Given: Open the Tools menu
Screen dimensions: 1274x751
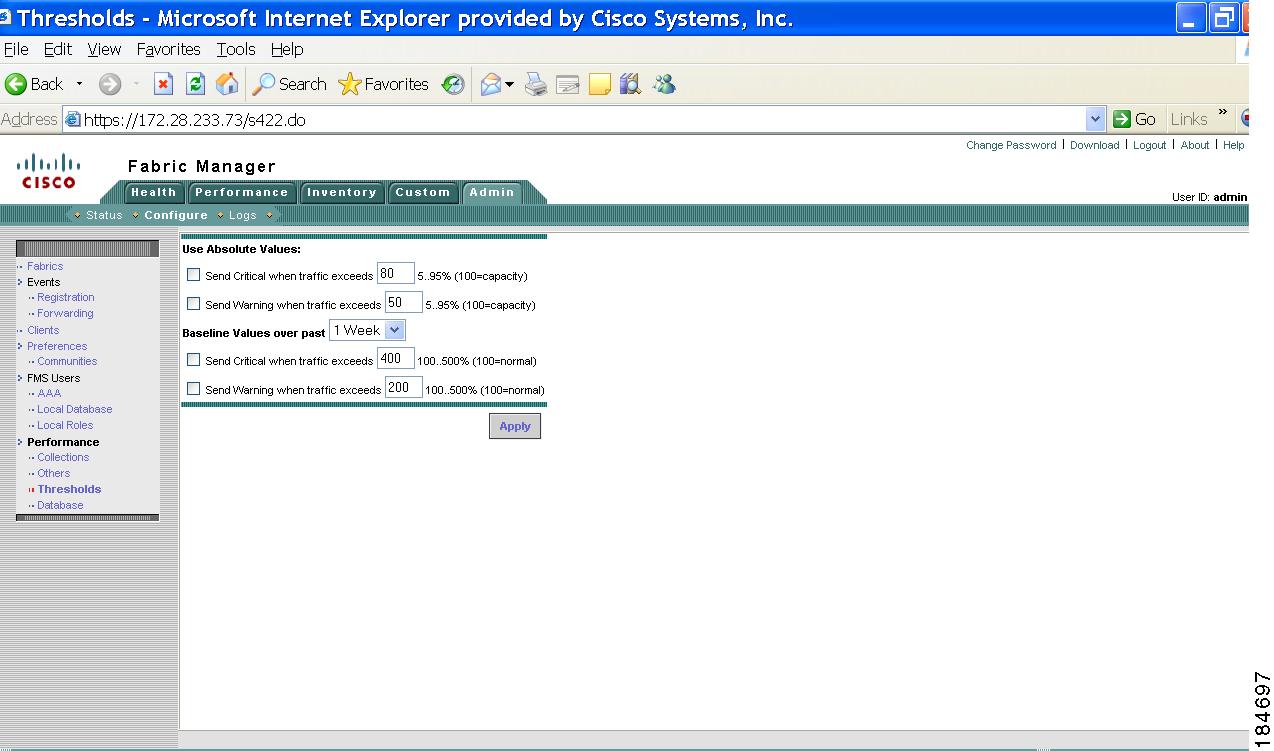Looking at the screenshot, I should 236,49.
